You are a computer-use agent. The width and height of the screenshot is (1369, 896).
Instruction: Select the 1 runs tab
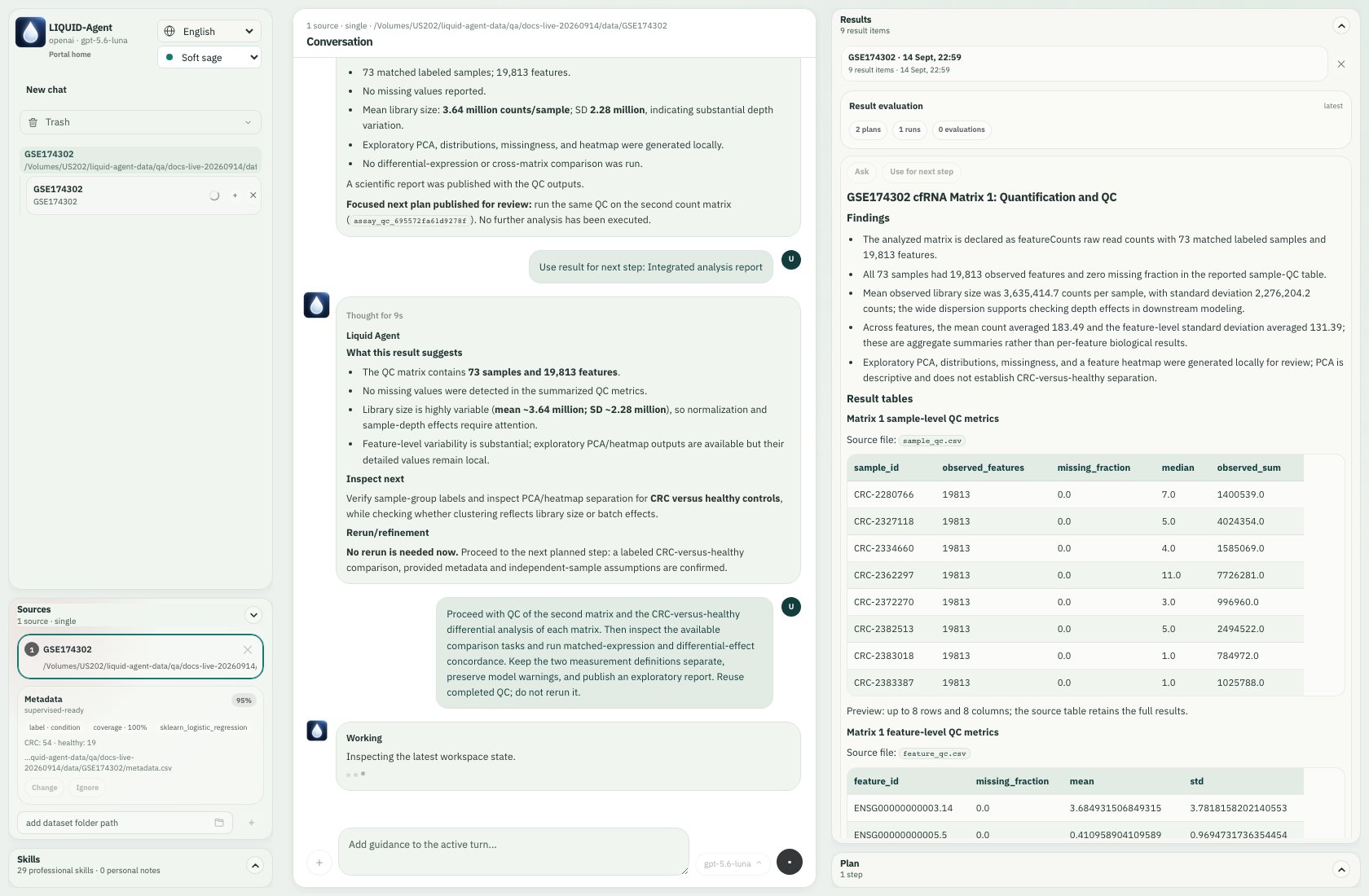tap(909, 130)
